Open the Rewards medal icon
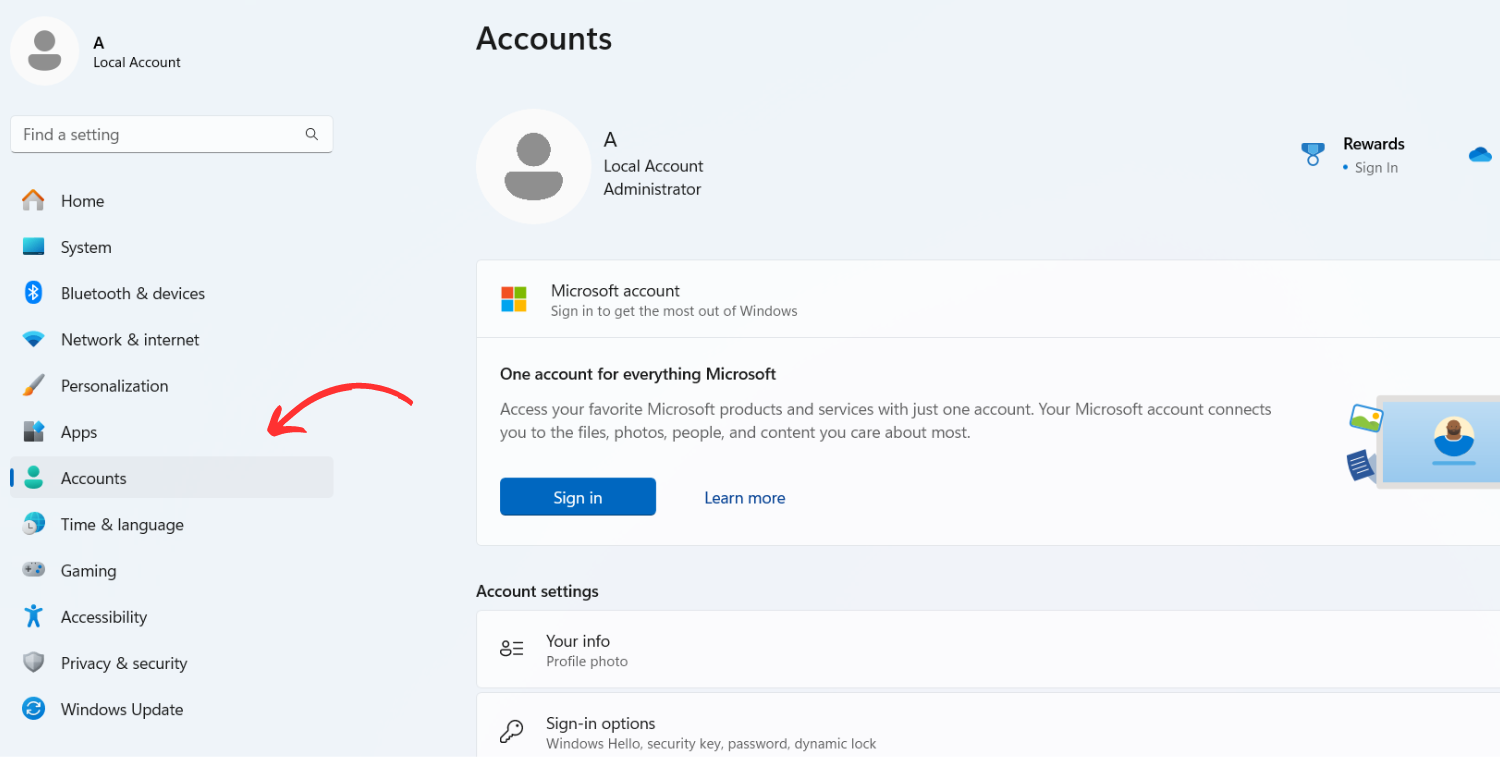 [x=1313, y=154]
